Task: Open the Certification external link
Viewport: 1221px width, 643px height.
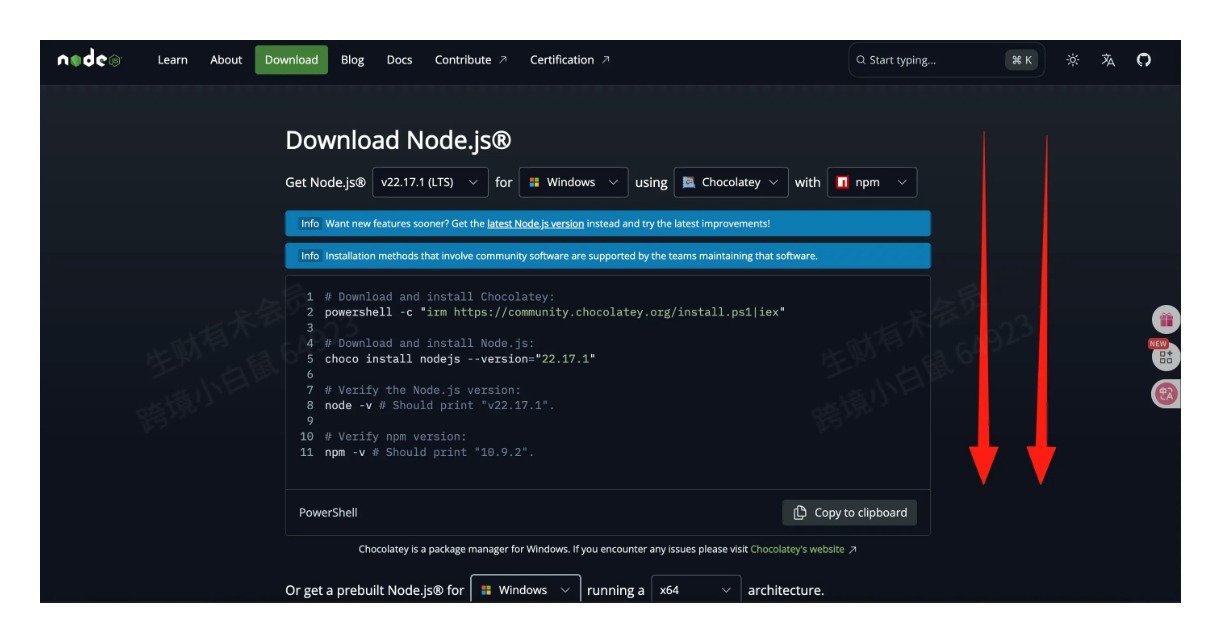Action: [x=570, y=60]
